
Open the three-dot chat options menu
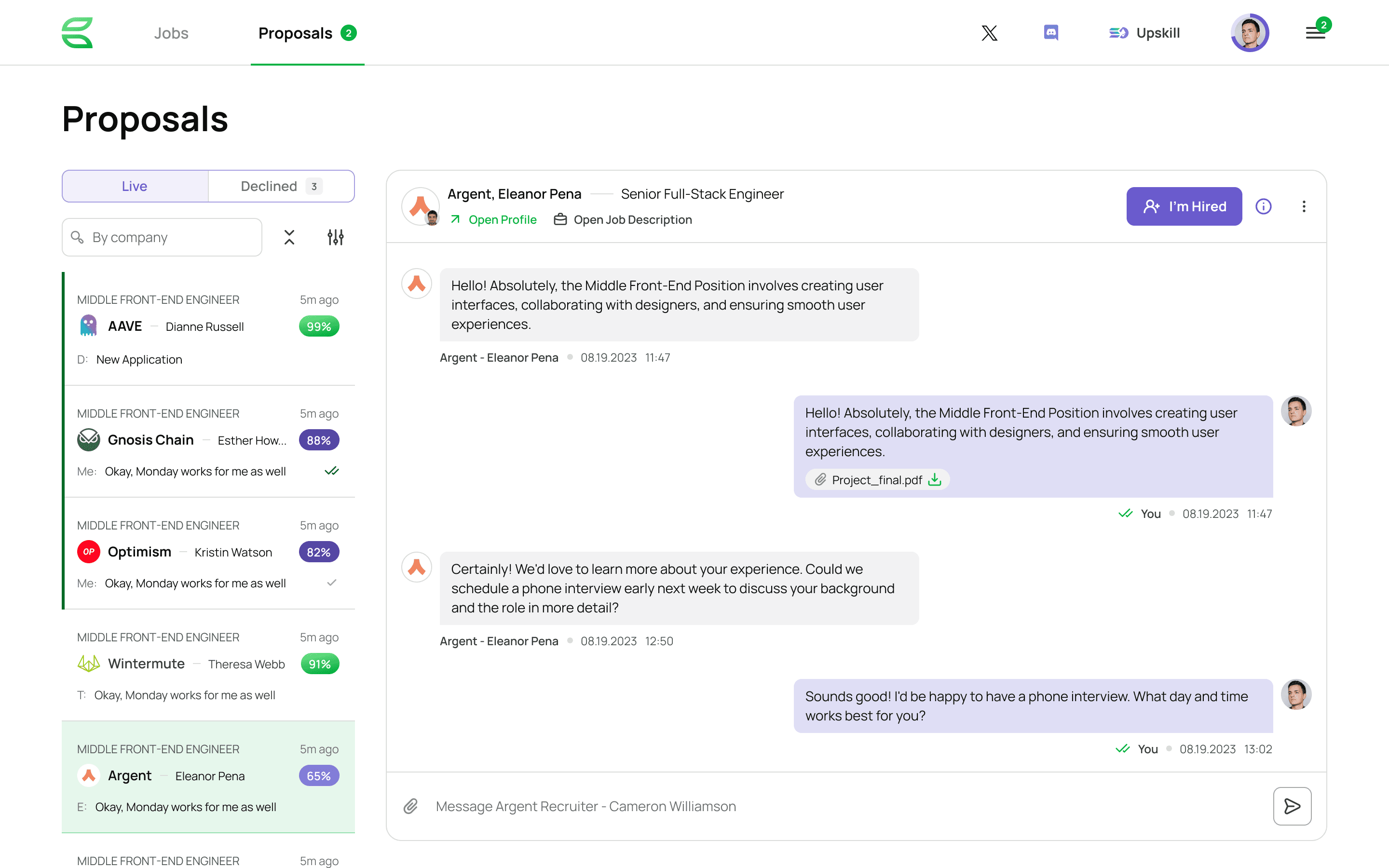pos(1304,206)
